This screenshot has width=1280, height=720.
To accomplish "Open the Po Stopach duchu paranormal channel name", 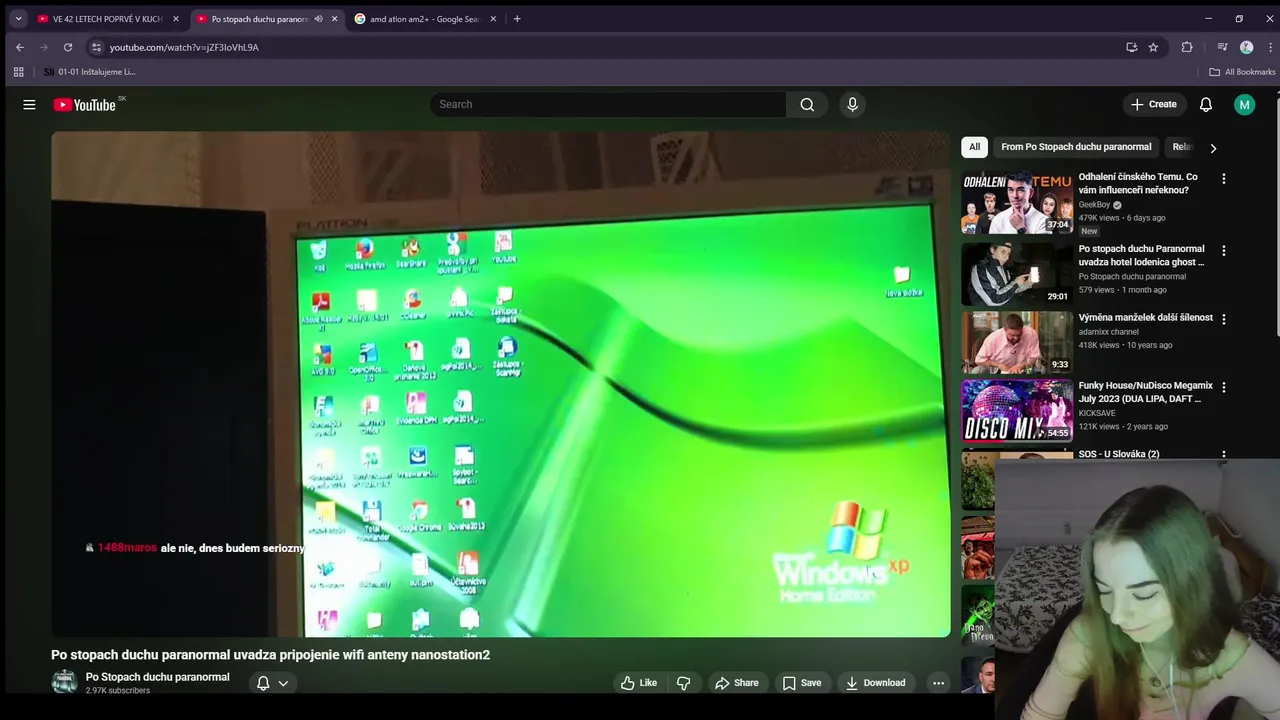I will pos(157,677).
